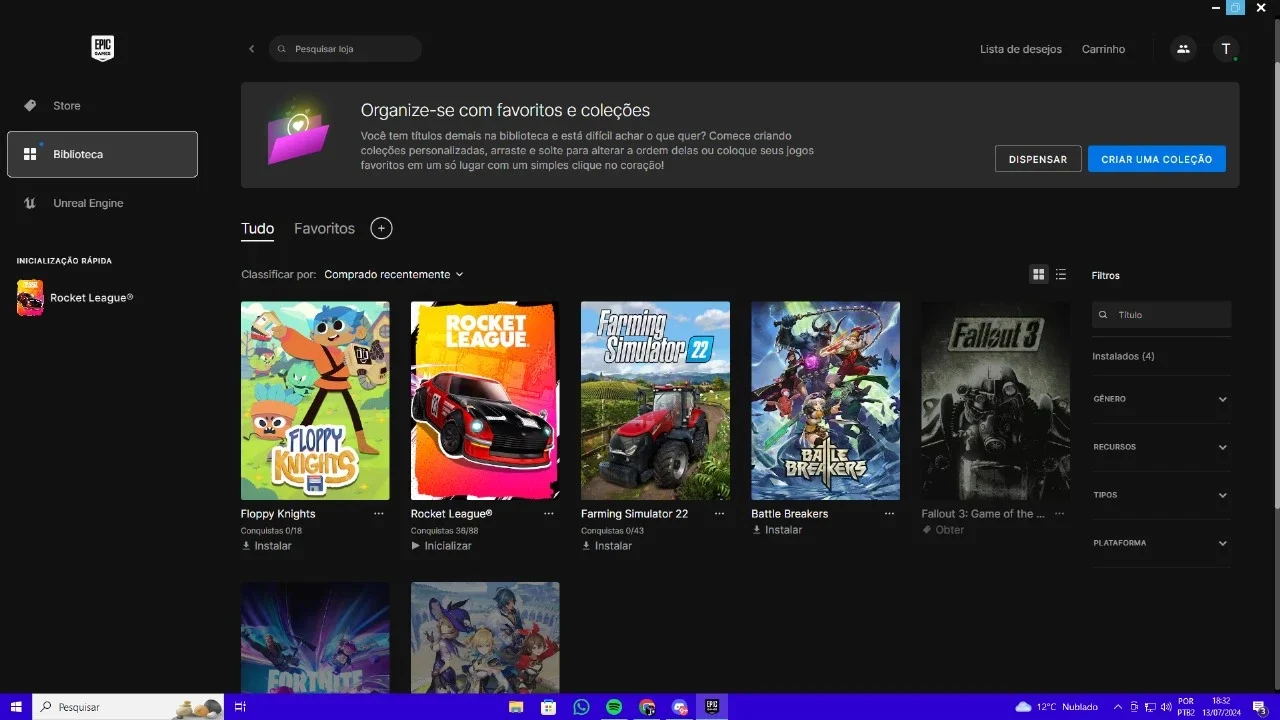Open options menu for Fallout 3
This screenshot has height=720, width=1280.
[1059, 513]
